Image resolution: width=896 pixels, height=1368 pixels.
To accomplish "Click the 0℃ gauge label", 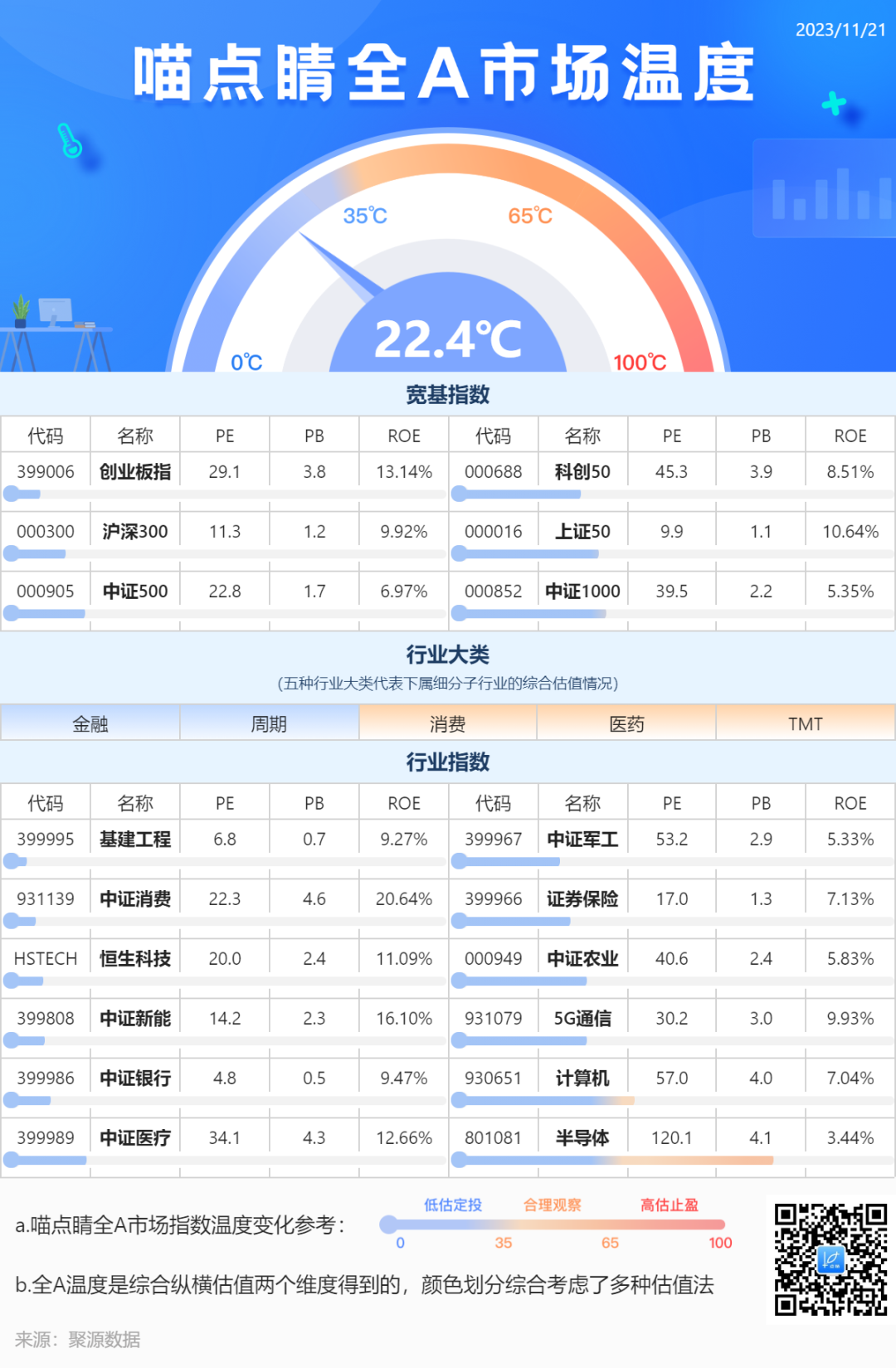I will [x=246, y=362].
